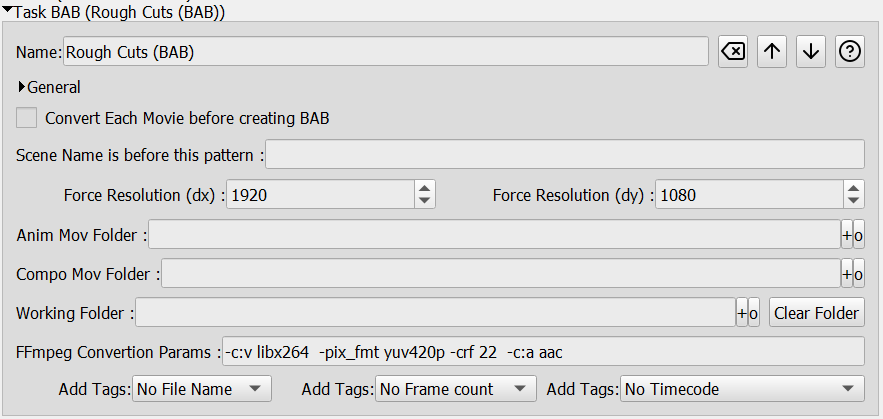This screenshot has height=419, width=883.
Task: Click the plus button for Anim Mov Folder
Action: (x=846, y=235)
